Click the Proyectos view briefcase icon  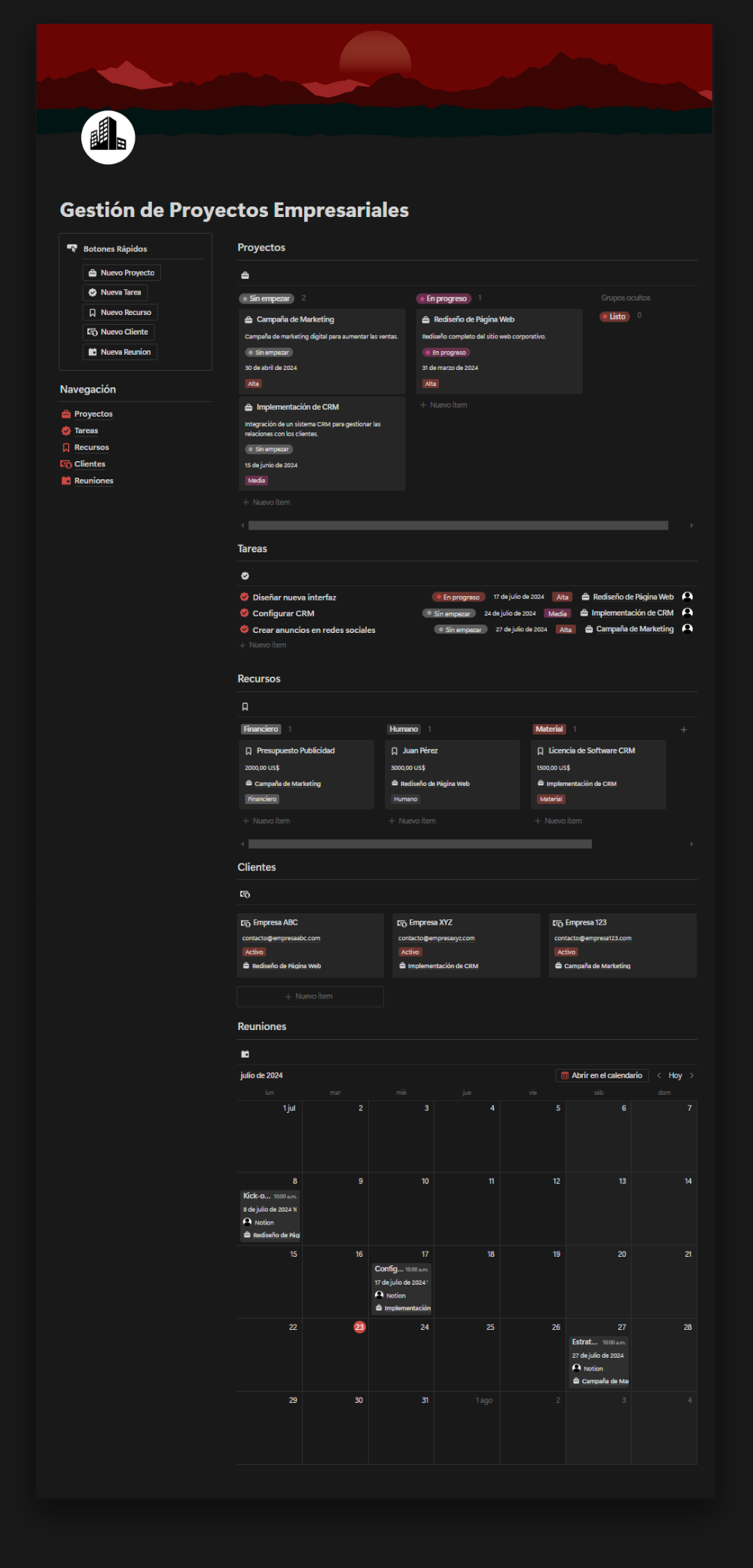point(245,275)
